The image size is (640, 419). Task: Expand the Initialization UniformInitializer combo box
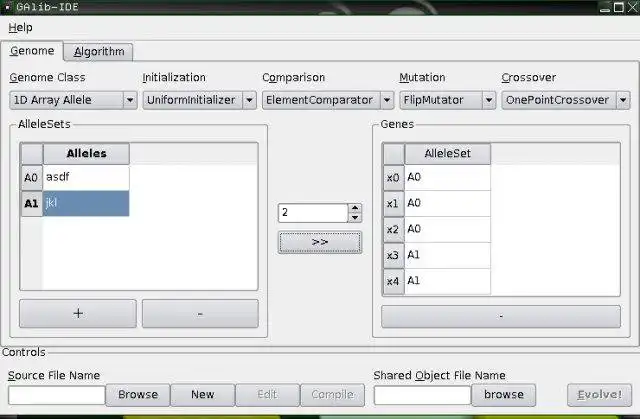pyautogui.click(x=200, y=100)
